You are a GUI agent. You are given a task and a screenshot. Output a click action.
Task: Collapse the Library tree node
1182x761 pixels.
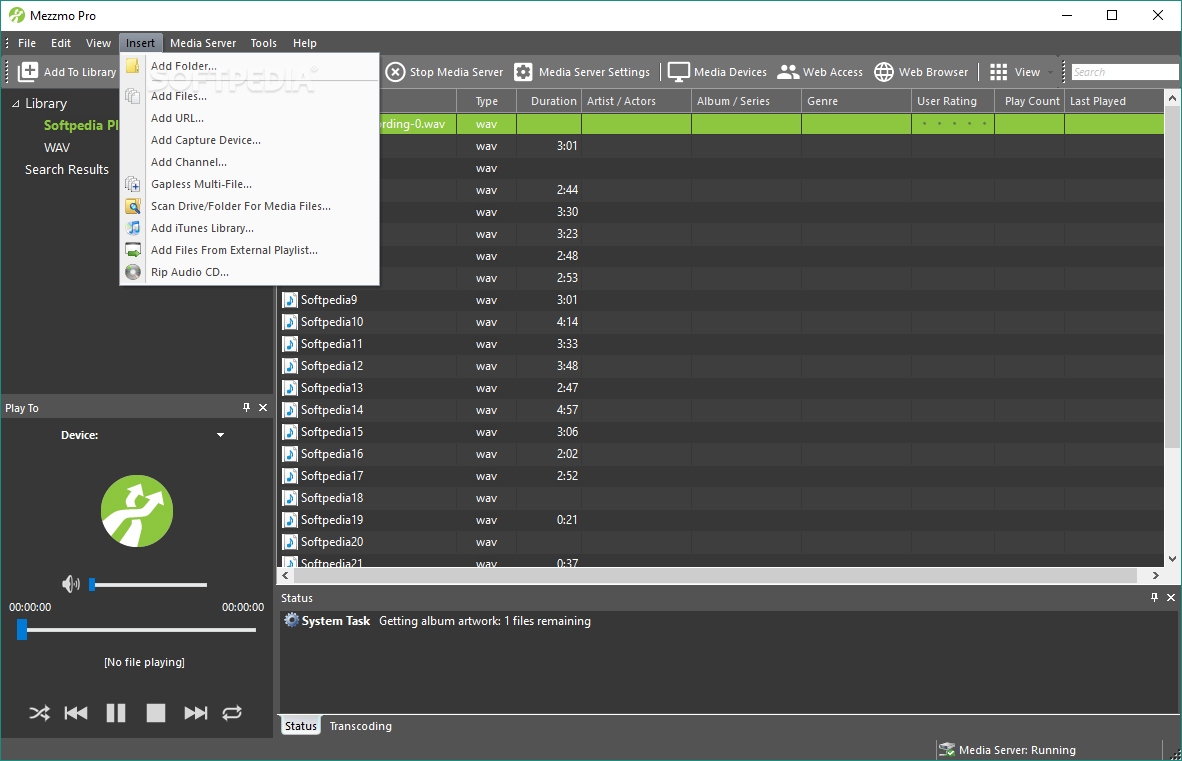click(x=15, y=104)
